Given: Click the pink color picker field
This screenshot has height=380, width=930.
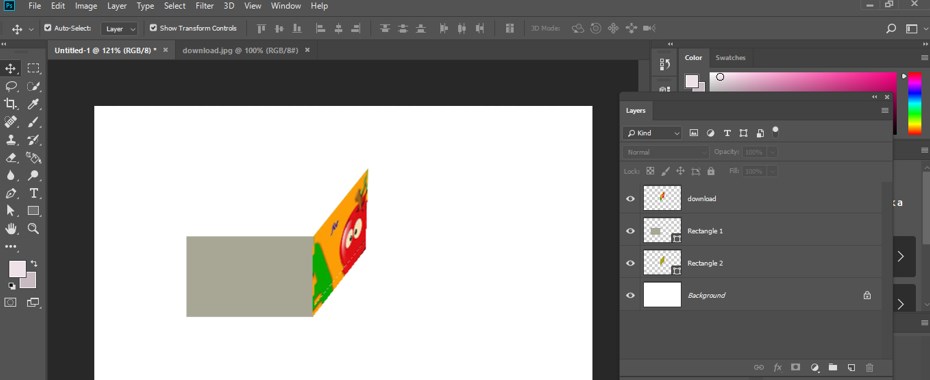Looking at the screenshot, I should coord(802,82).
